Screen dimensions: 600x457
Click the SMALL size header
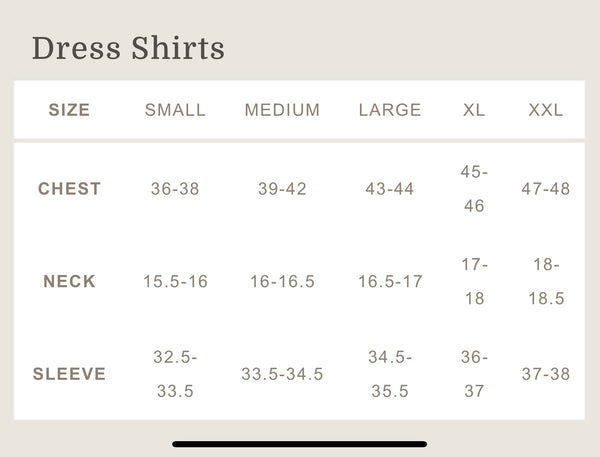tap(175, 110)
